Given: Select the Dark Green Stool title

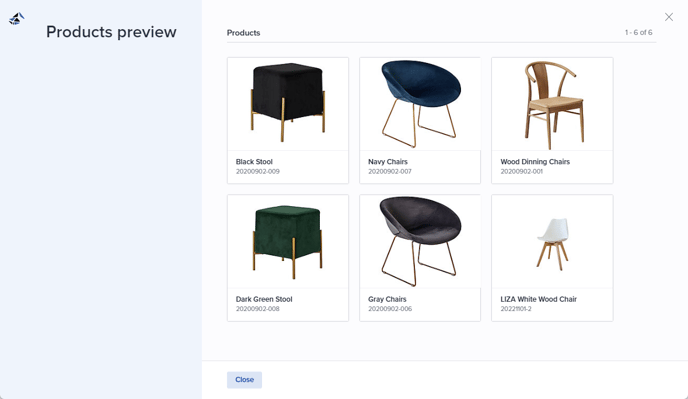Looking at the screenshot, I should click(264, 299).
